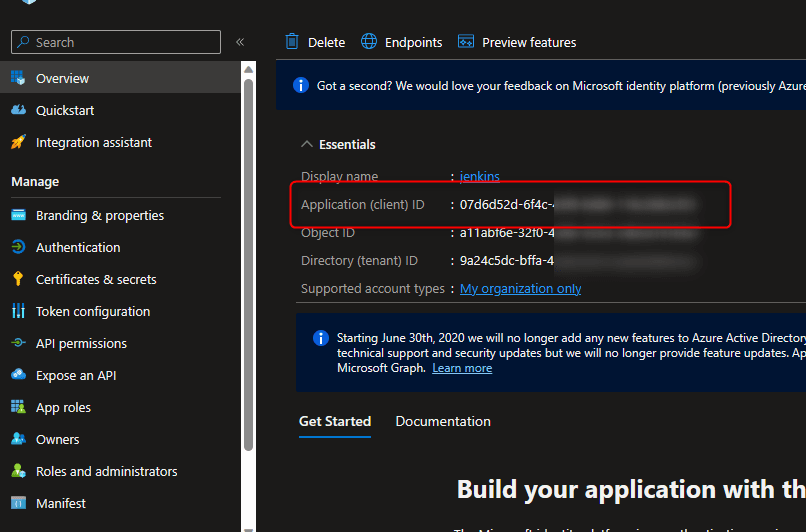Click the sidebar scroll up arrow

248,69
